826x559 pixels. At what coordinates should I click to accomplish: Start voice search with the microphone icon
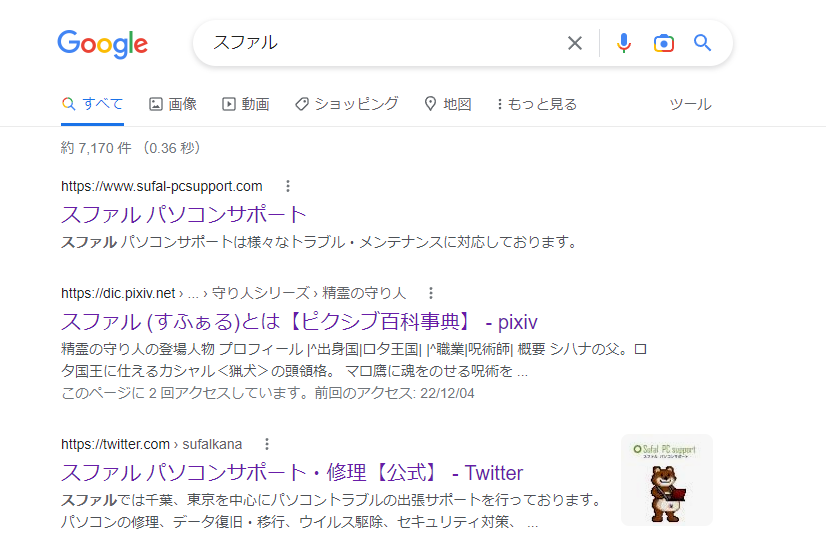(x=624, y=43)
